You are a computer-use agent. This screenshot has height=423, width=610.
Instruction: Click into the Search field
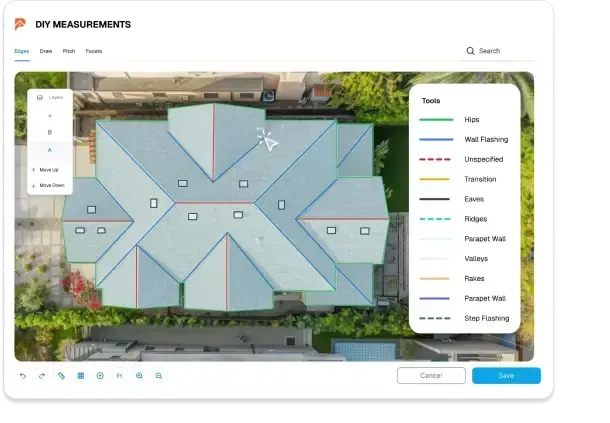pos(499,51)
